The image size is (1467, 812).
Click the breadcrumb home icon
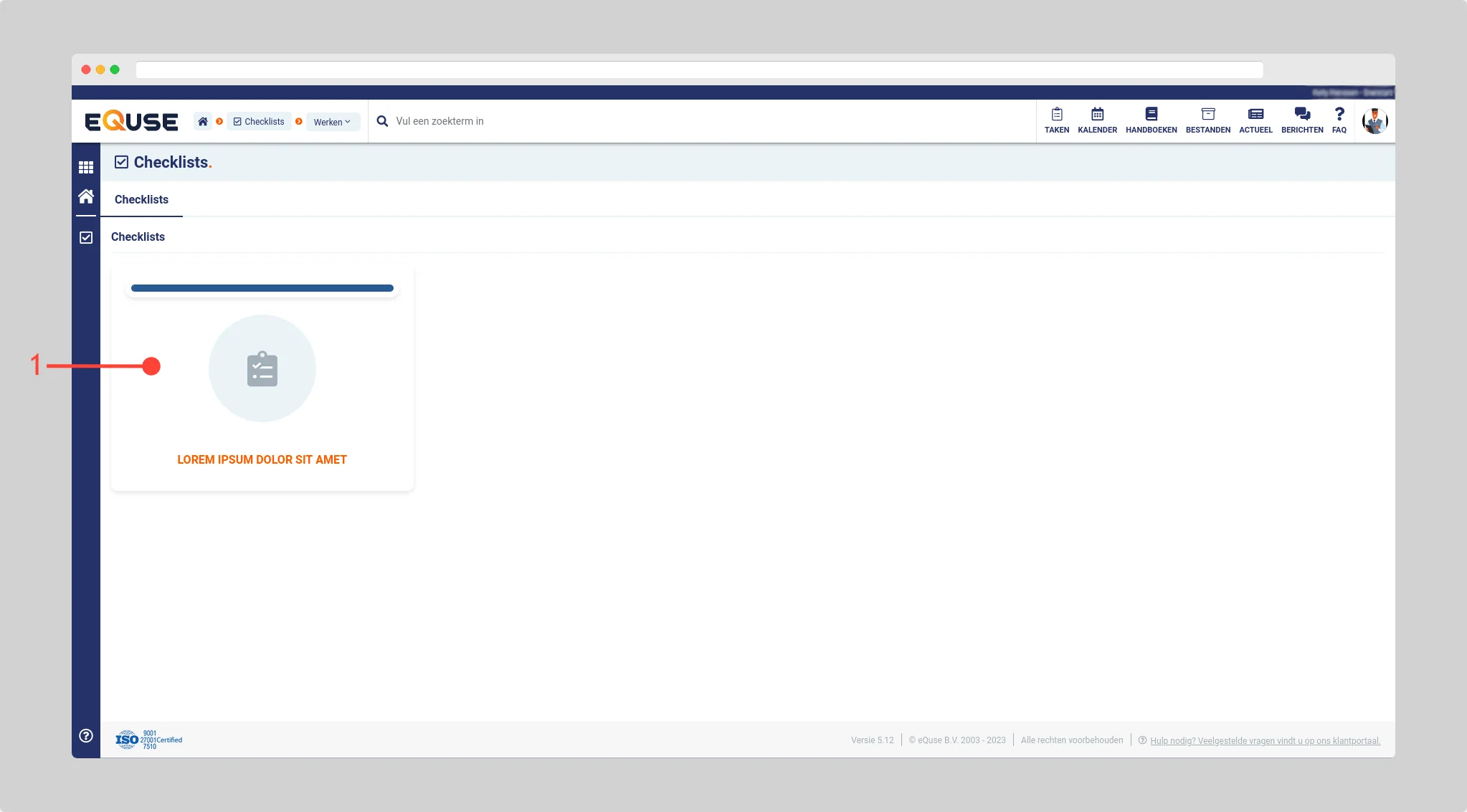[203, 121]
